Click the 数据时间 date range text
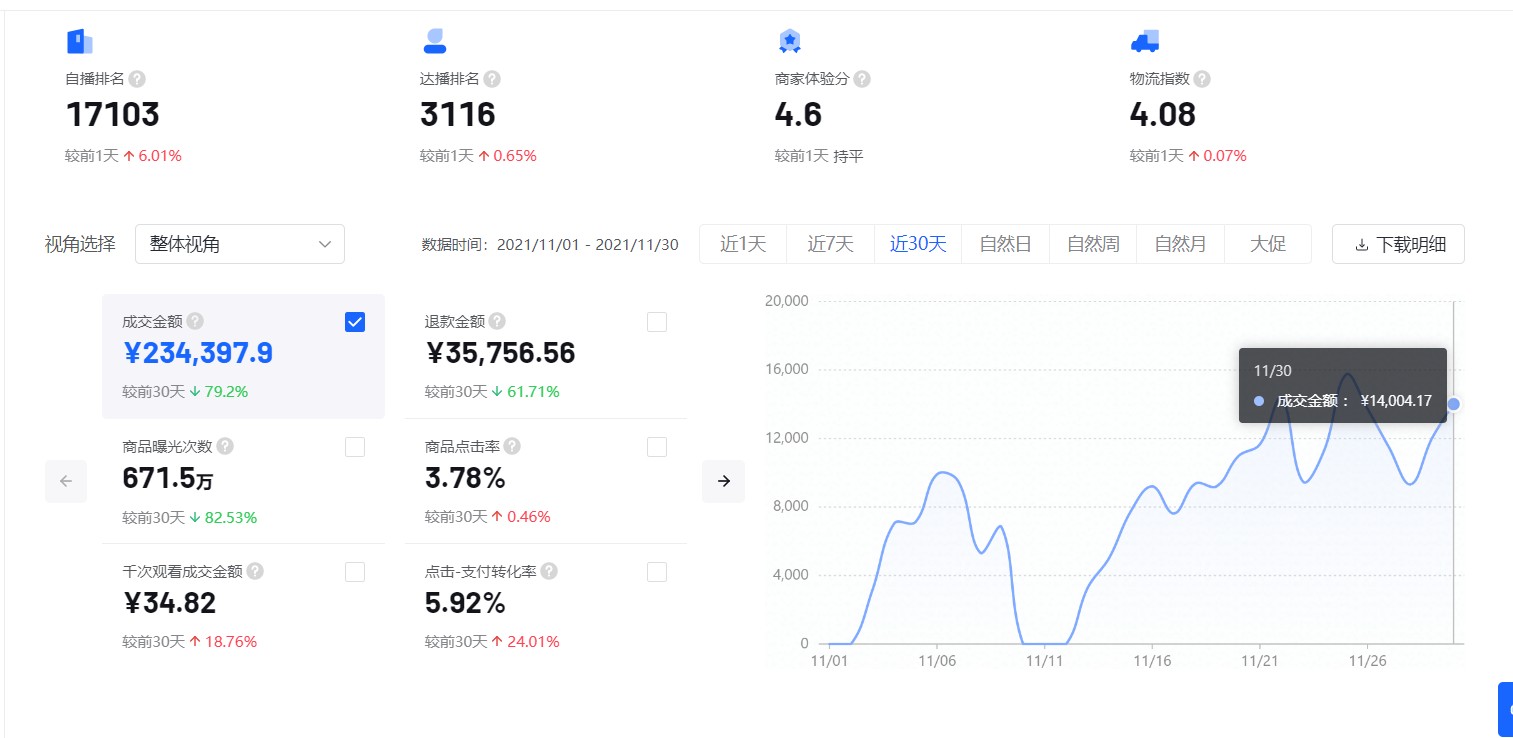This screenshot has width=1513, height=738. click(x=550, y=244)
